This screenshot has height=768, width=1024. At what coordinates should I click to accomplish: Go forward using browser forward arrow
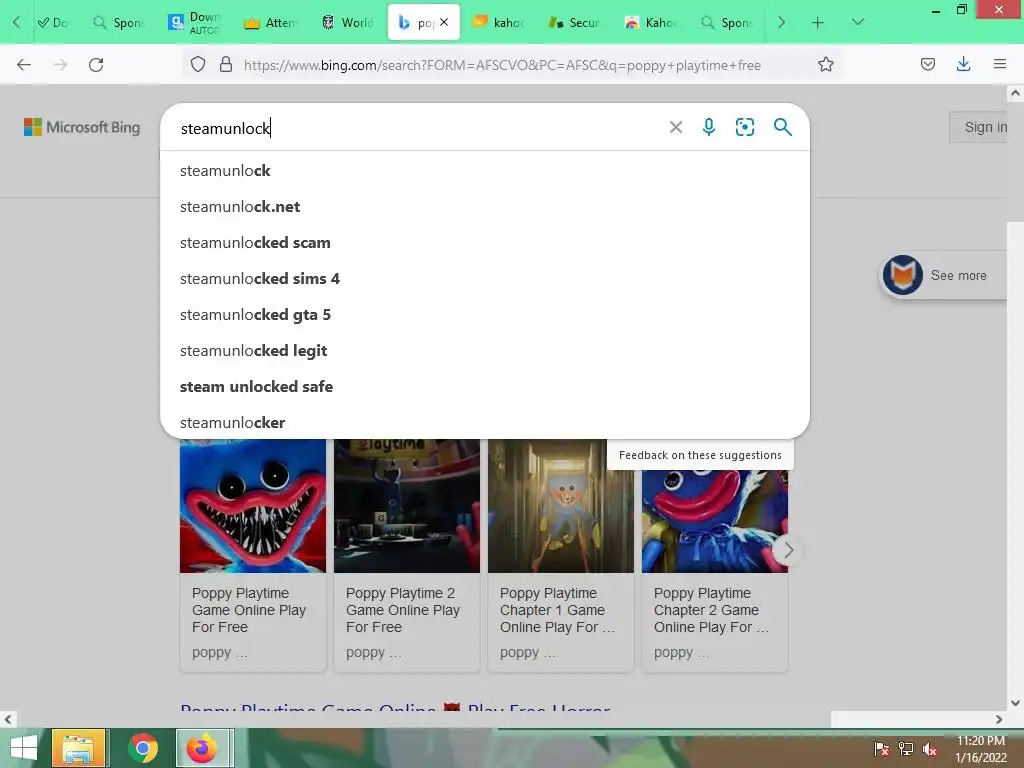[60, 65]
